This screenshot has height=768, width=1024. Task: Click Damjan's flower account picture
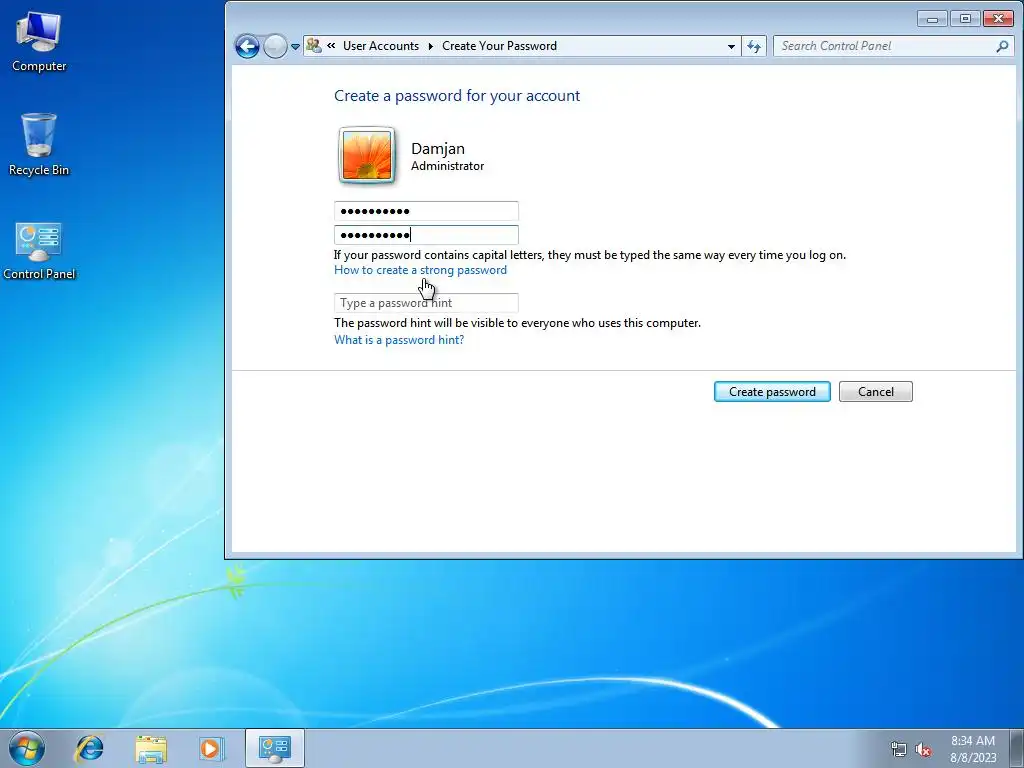tap(366, 155)
